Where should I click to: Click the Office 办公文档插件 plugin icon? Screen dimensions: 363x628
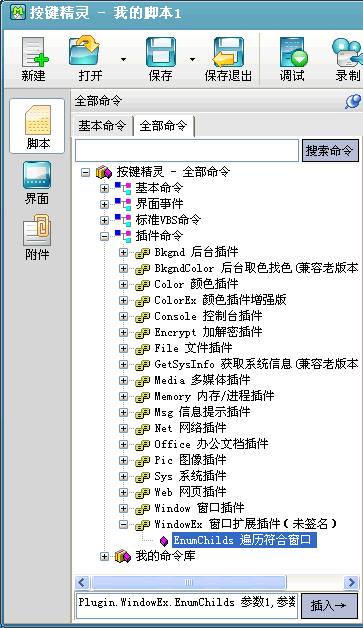(x=142, y=445)
